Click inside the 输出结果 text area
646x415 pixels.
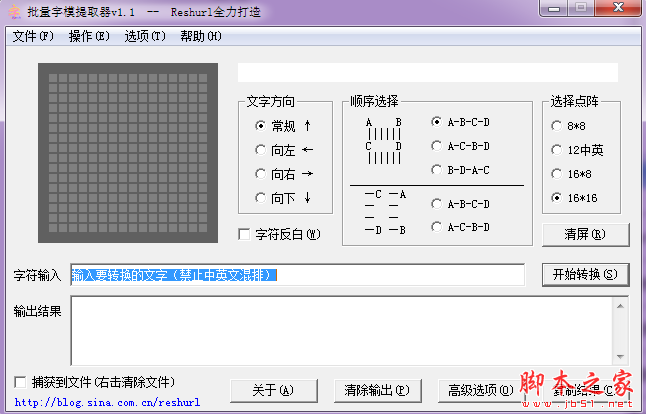click(342, 331)
